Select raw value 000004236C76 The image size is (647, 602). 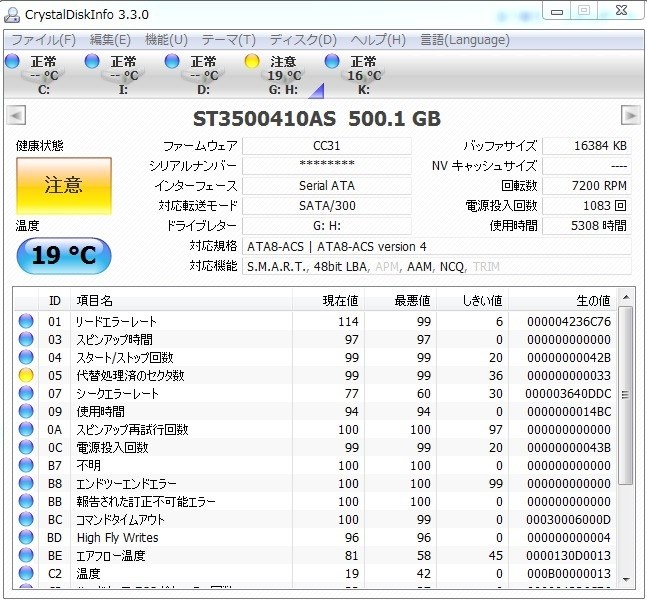569,322
